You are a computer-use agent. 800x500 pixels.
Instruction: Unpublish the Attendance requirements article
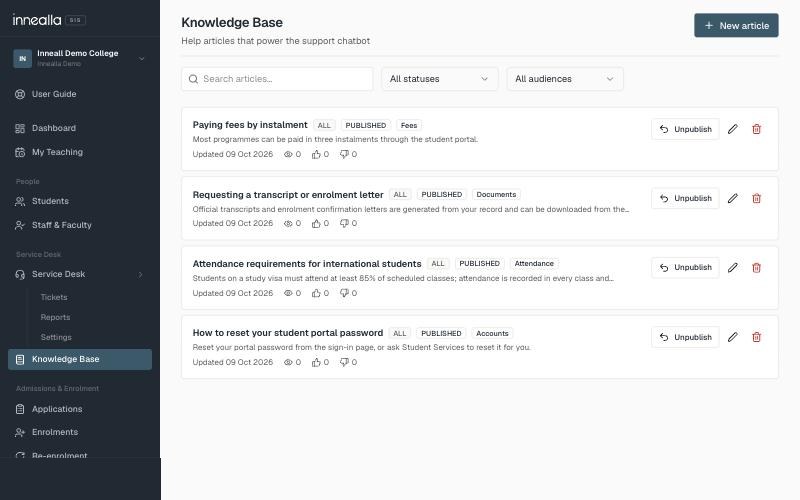pyautogui.click(x=685, y=267)
